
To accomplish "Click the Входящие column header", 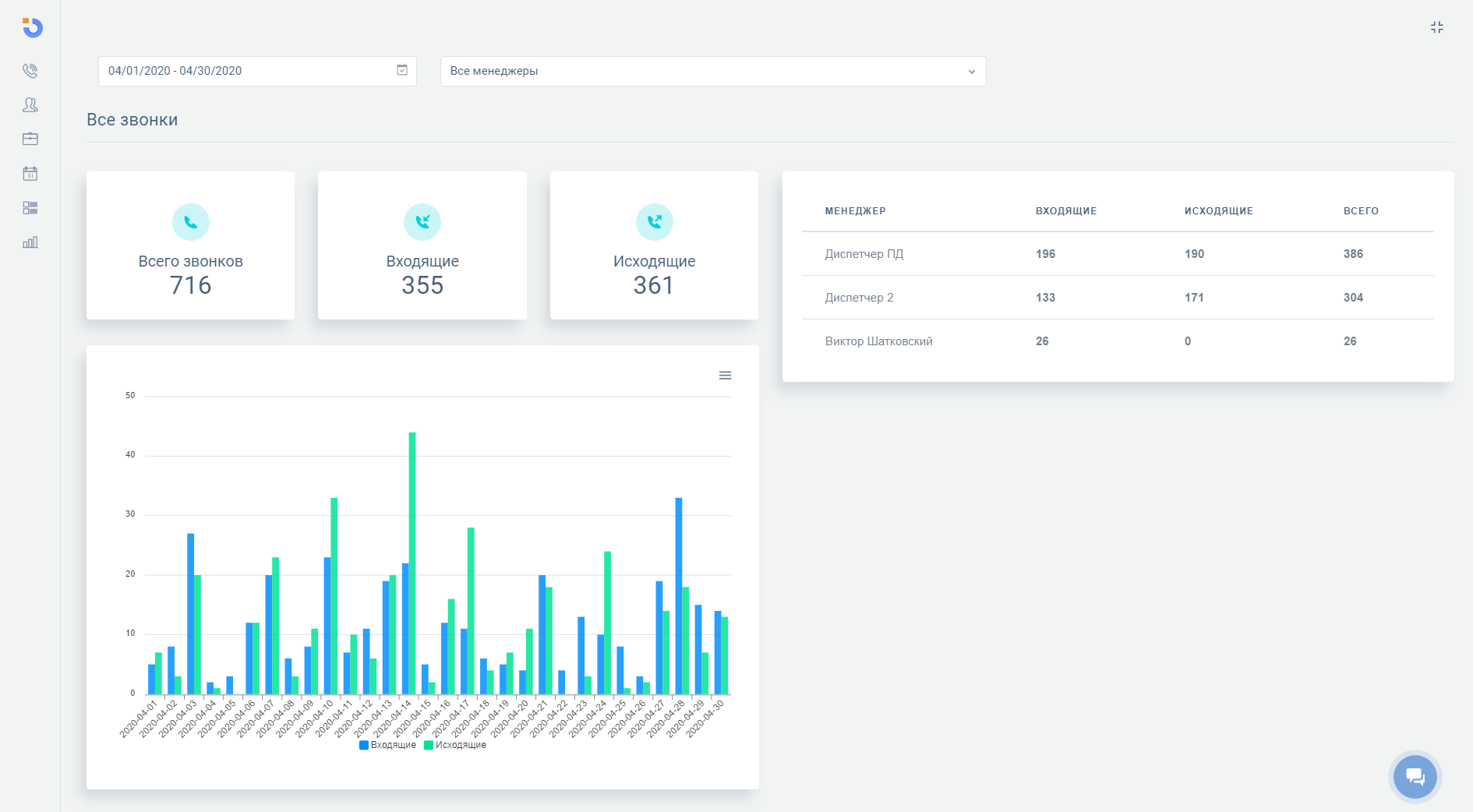I will coord(1065,211).
